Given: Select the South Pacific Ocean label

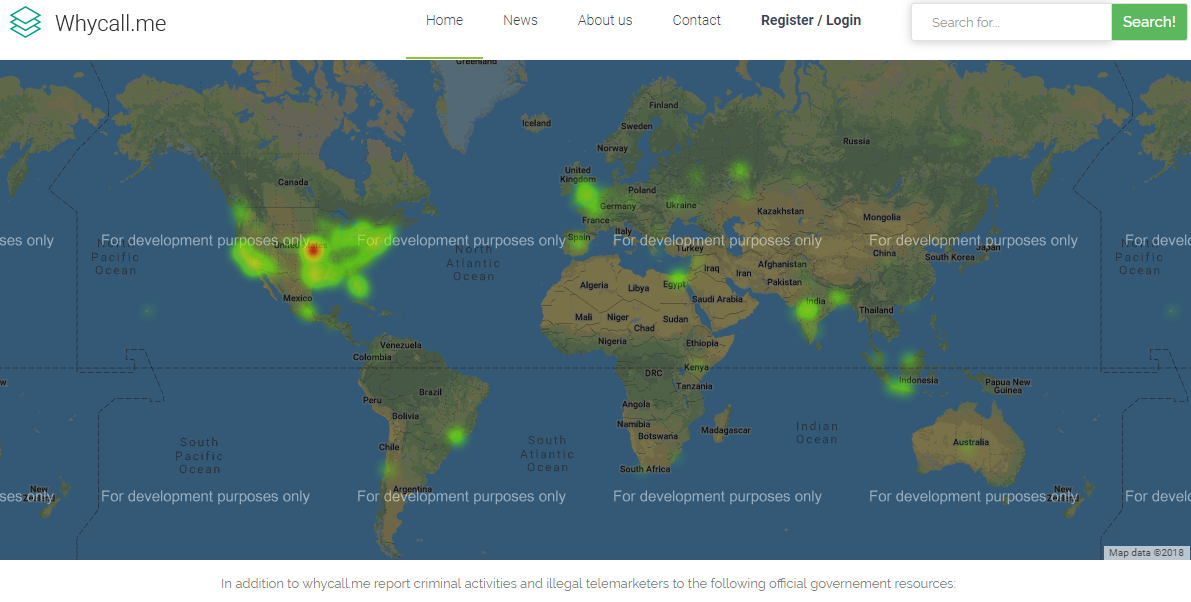Looking at the screenshot, I should tap(199, 455).
